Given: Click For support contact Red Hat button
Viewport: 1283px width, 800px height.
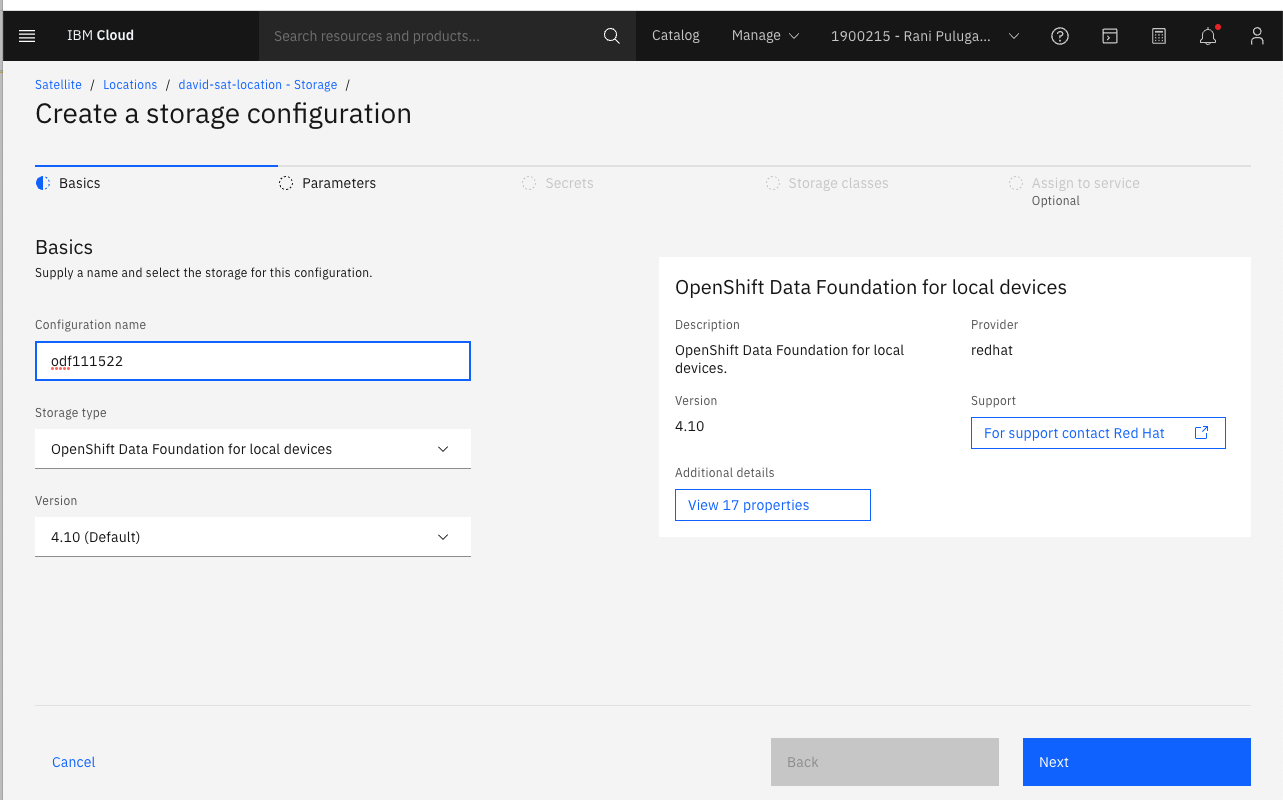Looking at the screenshot, I should click(x=1098, y=433).
